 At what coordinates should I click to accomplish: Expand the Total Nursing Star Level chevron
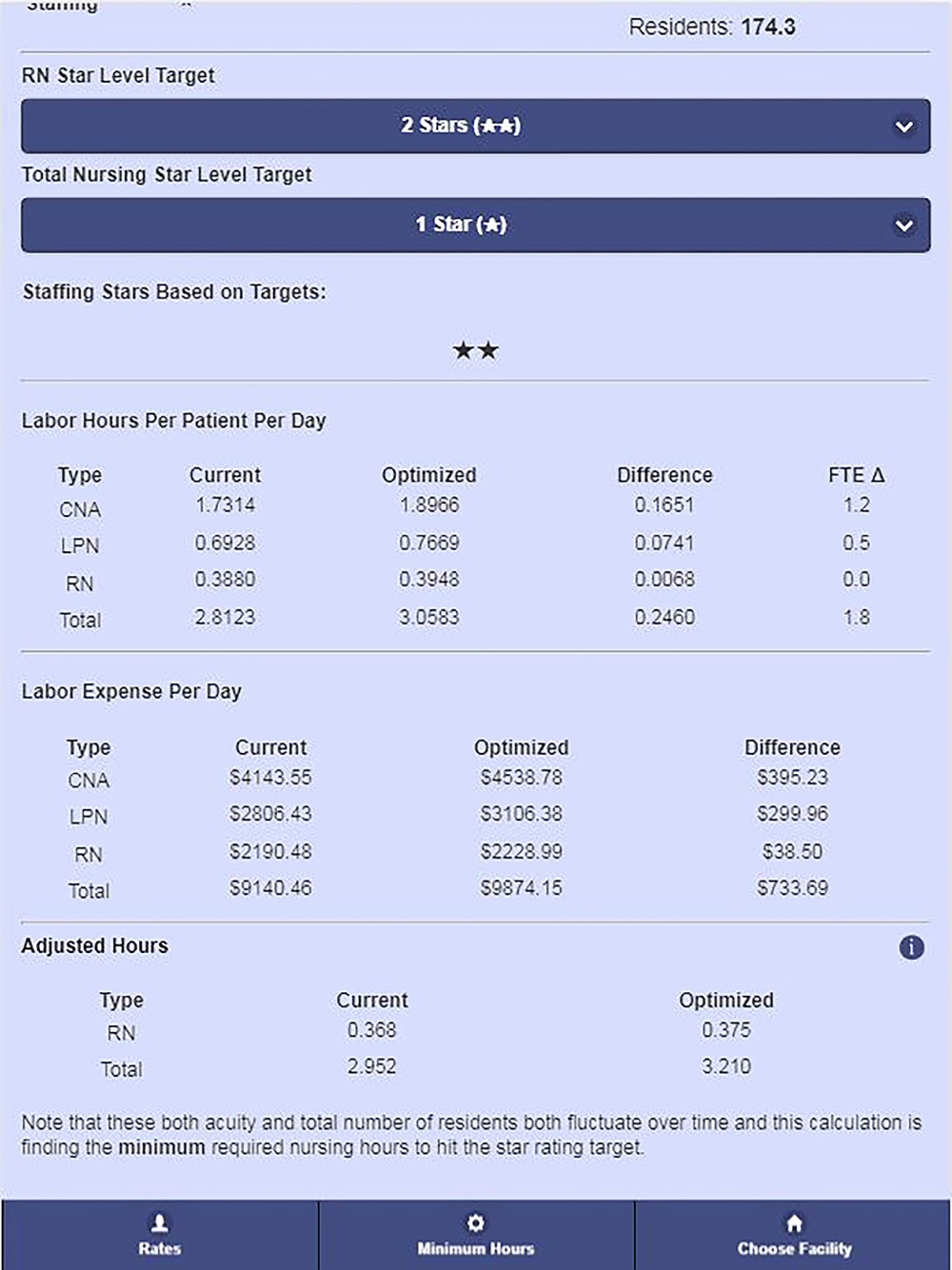point(903,226)
